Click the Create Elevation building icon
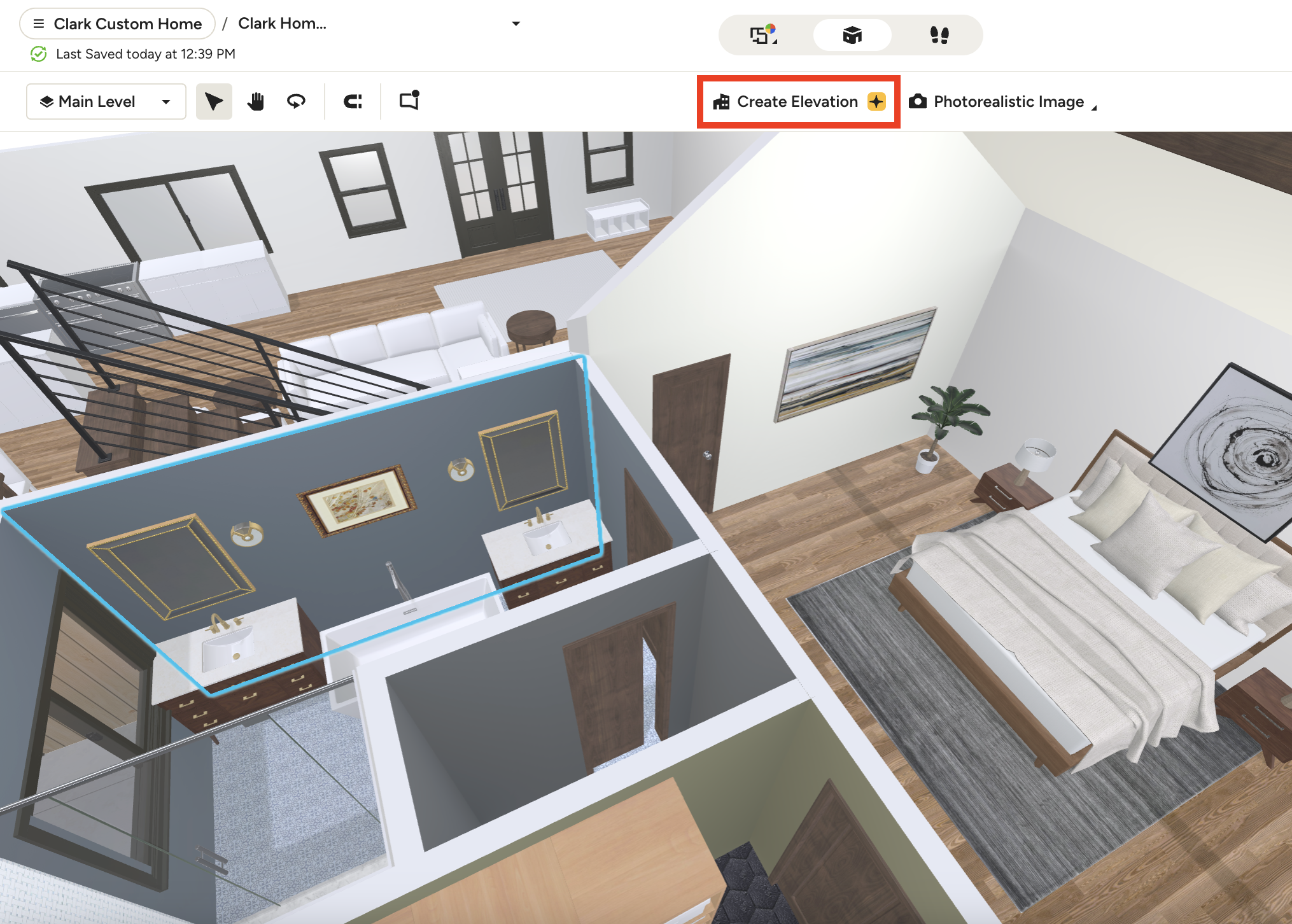 click(x=721, y=102)
